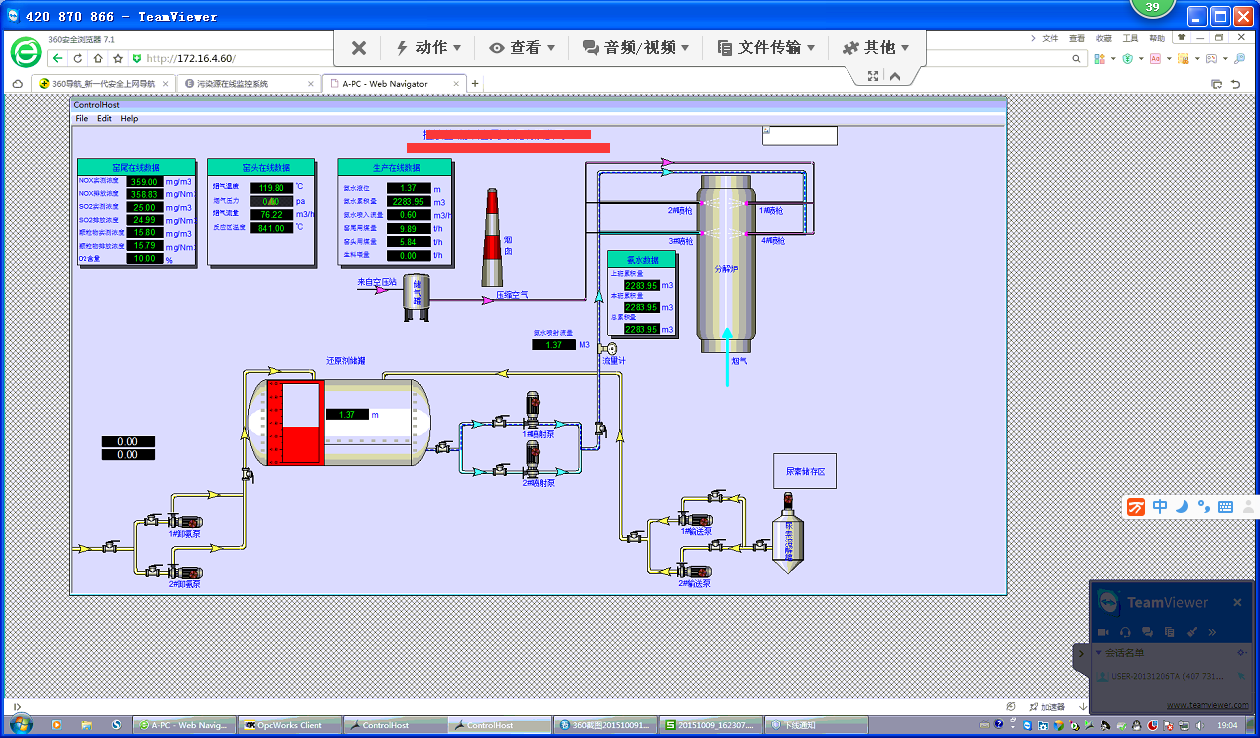
Task: Expand dropdown arrow next to screenshot extension
Action: click(x=1196, y=59)
